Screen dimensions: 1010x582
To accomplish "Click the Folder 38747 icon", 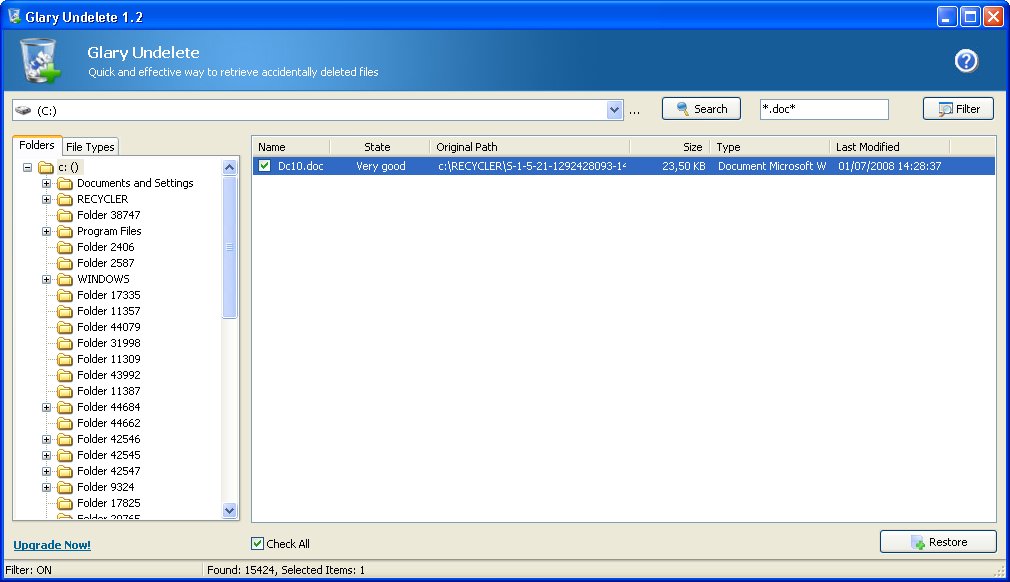I will click(x=64, y=215).
